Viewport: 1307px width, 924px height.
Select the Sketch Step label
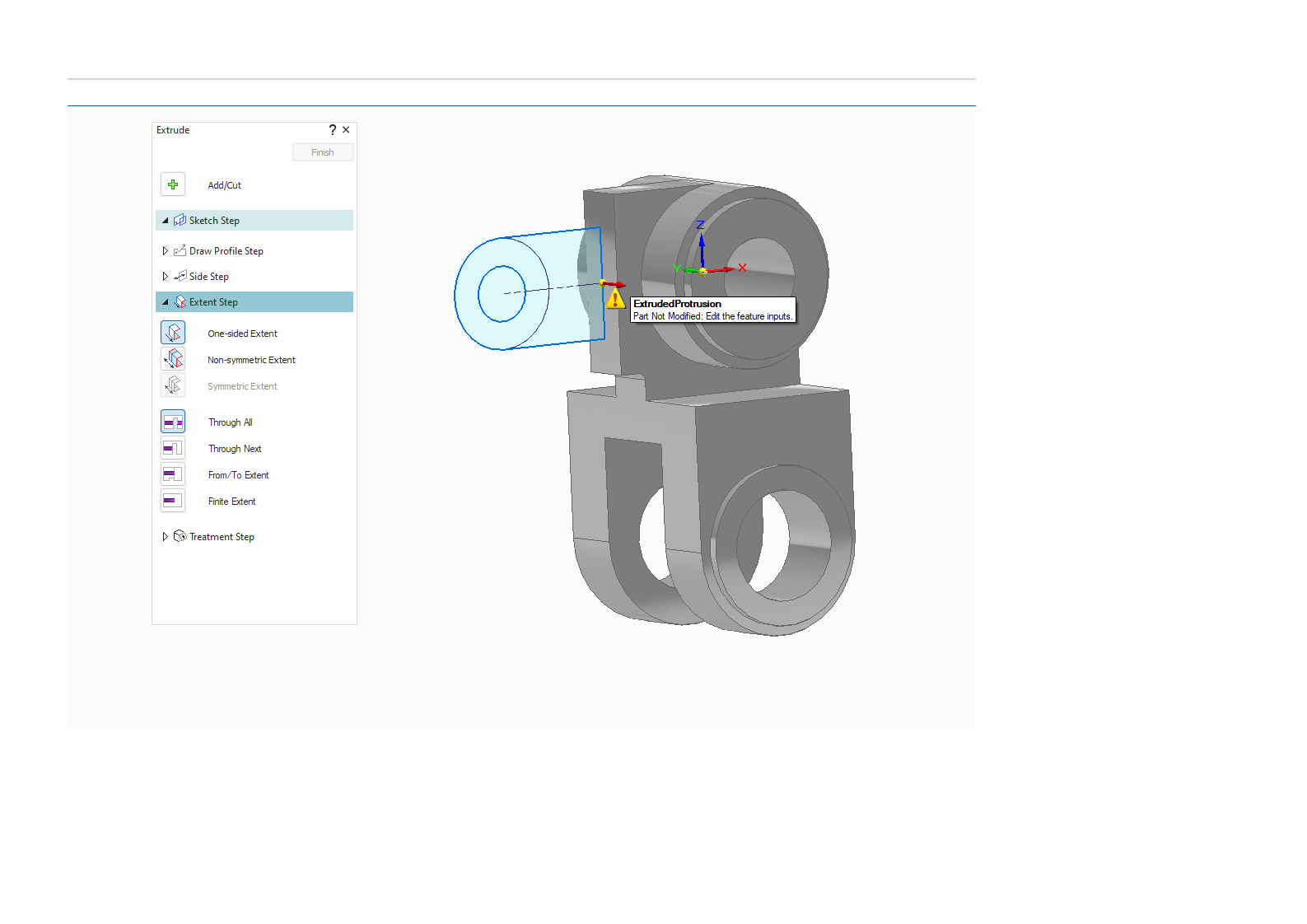click(x=214, y=221)
